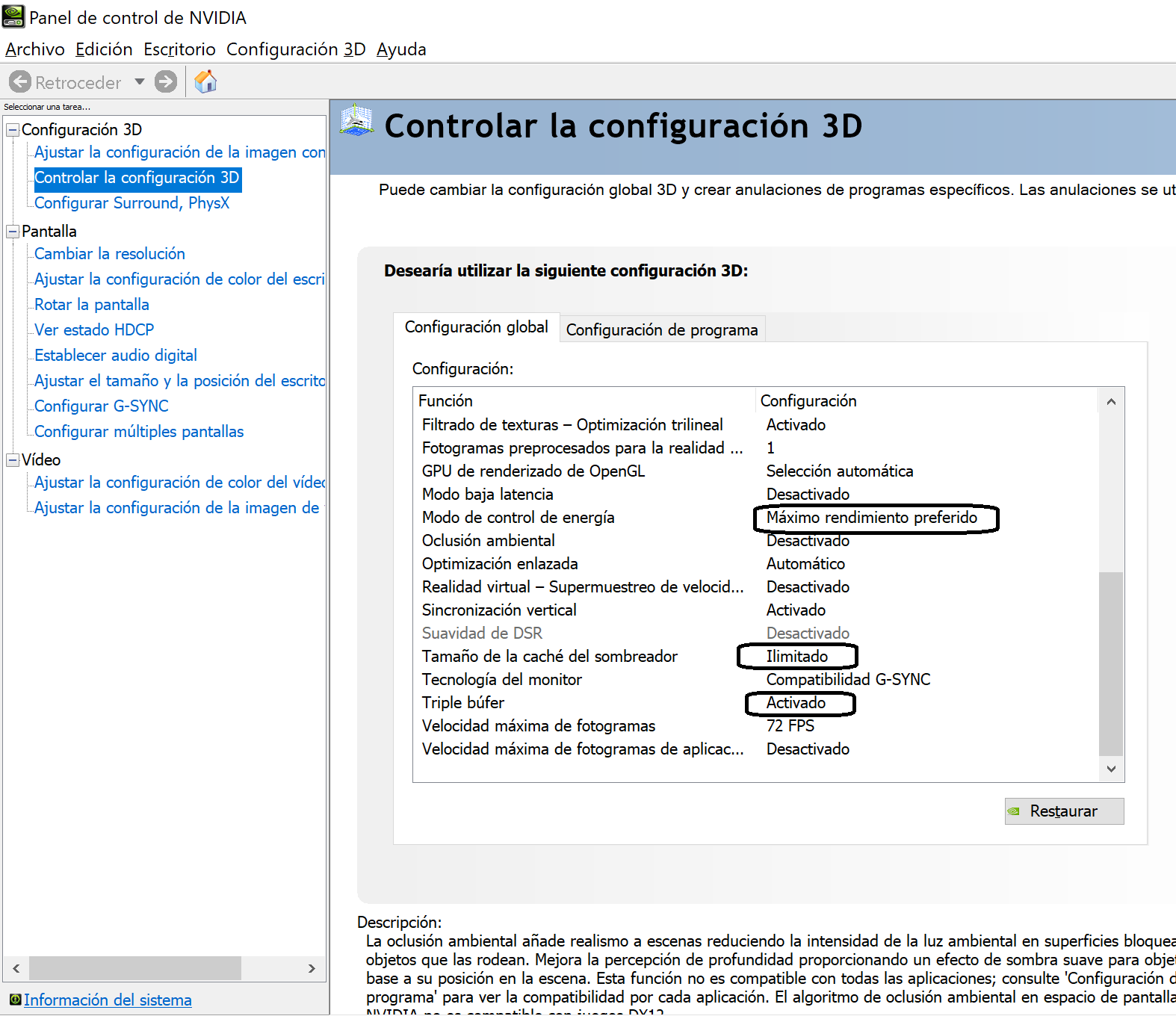
Task: Open Ajustar el tamaño y la posición del escritorio
Action: pyautogui.click(x=179, y=381)
